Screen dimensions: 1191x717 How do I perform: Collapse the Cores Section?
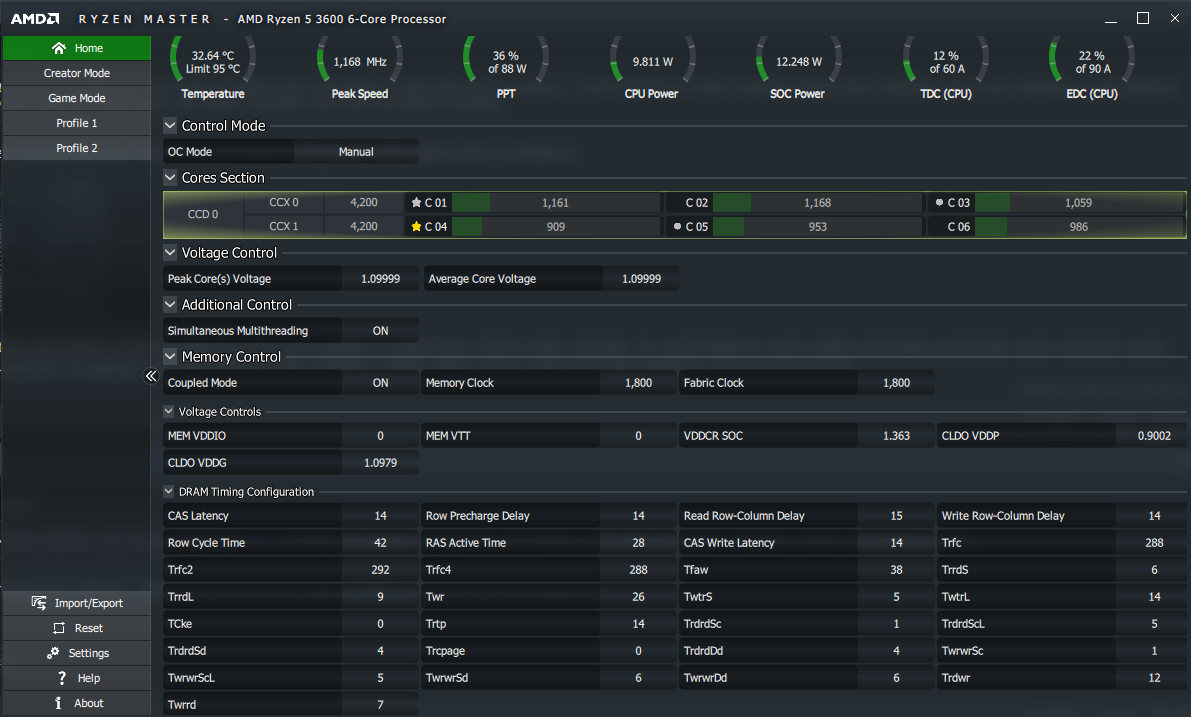pyautogui.click(x=170, y=177)
